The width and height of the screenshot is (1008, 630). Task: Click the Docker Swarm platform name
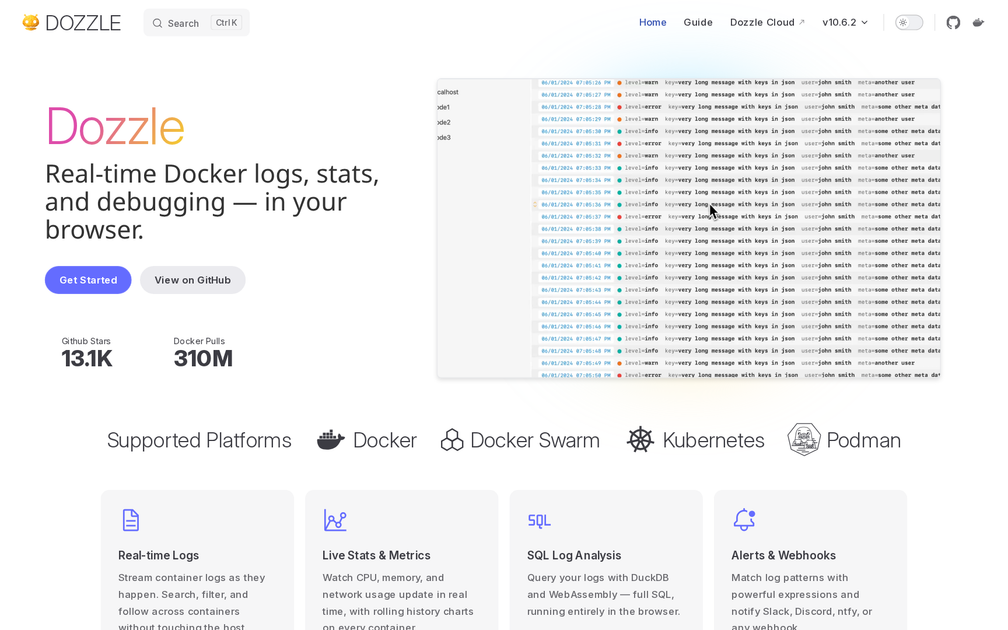click(x=535, y=440)
